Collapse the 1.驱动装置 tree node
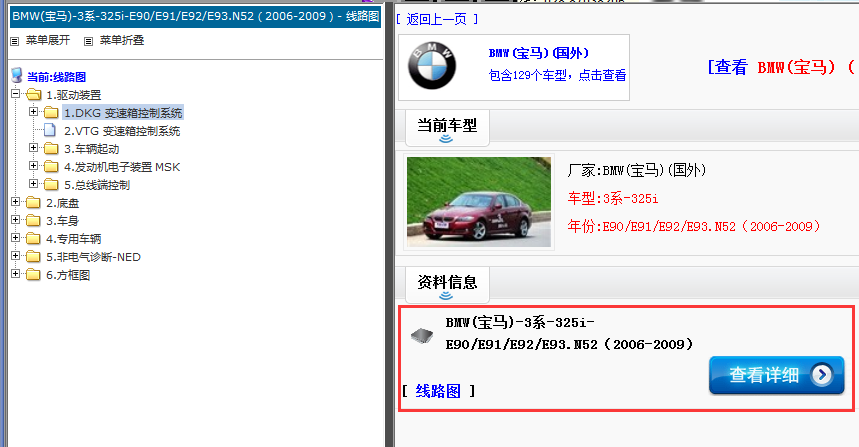This screenshot has width=859, height=447. (x=15, y=94)
